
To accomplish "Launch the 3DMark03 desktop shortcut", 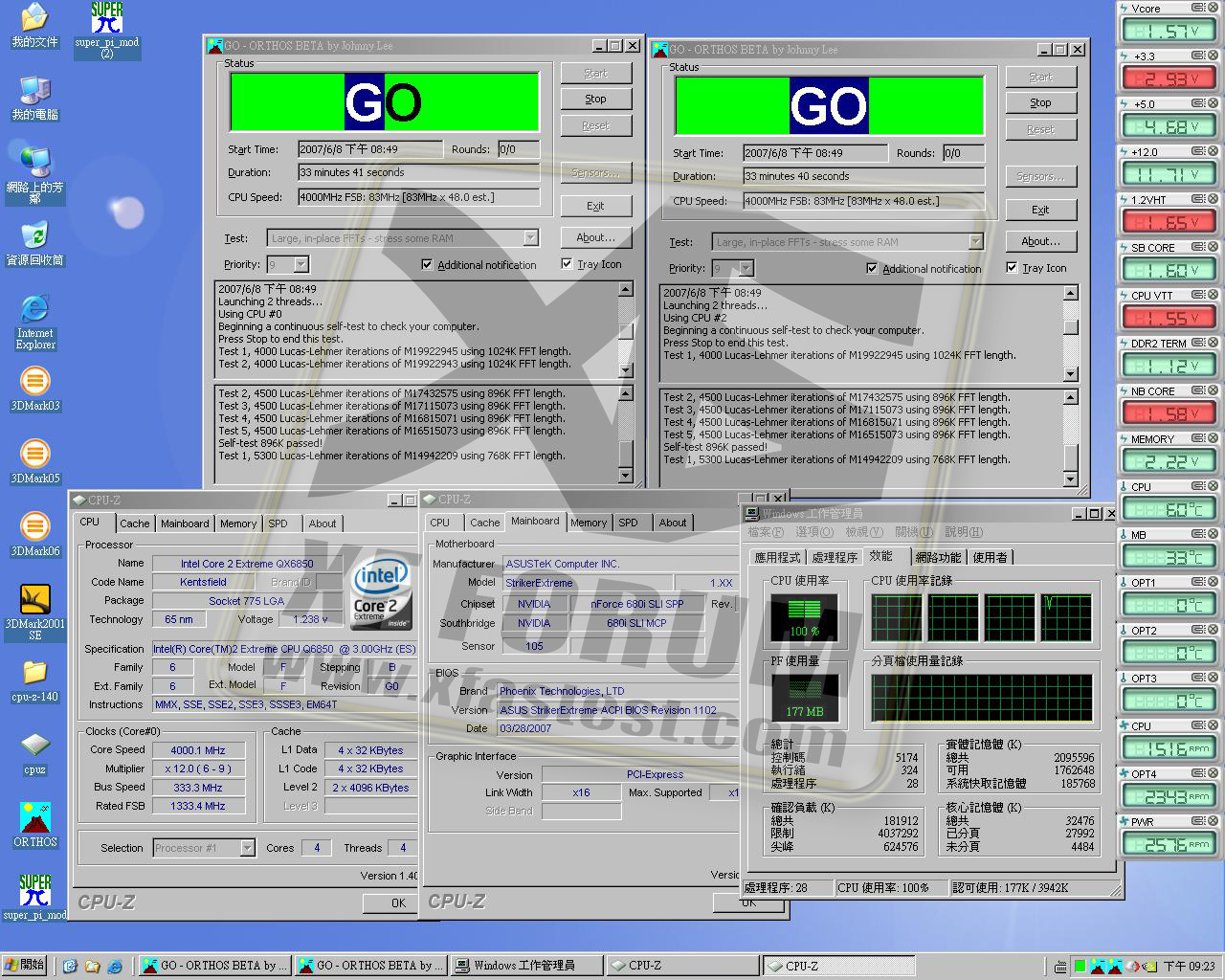I will point(35,390).
